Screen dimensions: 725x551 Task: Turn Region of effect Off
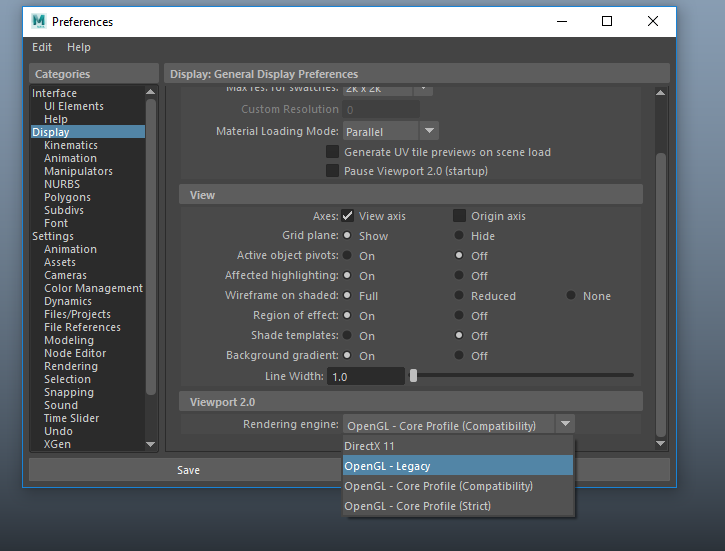pyautogui.click(x=459, y=315)
